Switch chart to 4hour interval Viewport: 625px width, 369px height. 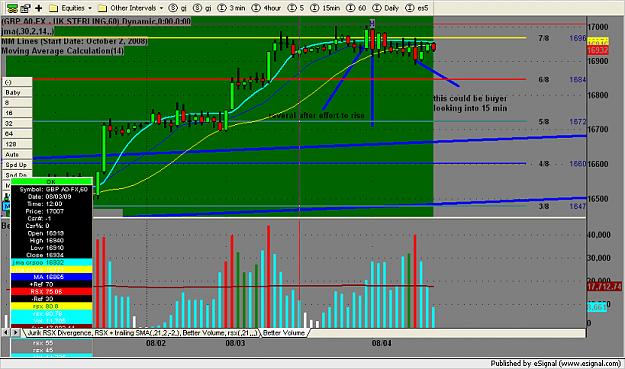click(x=267, y=8)
